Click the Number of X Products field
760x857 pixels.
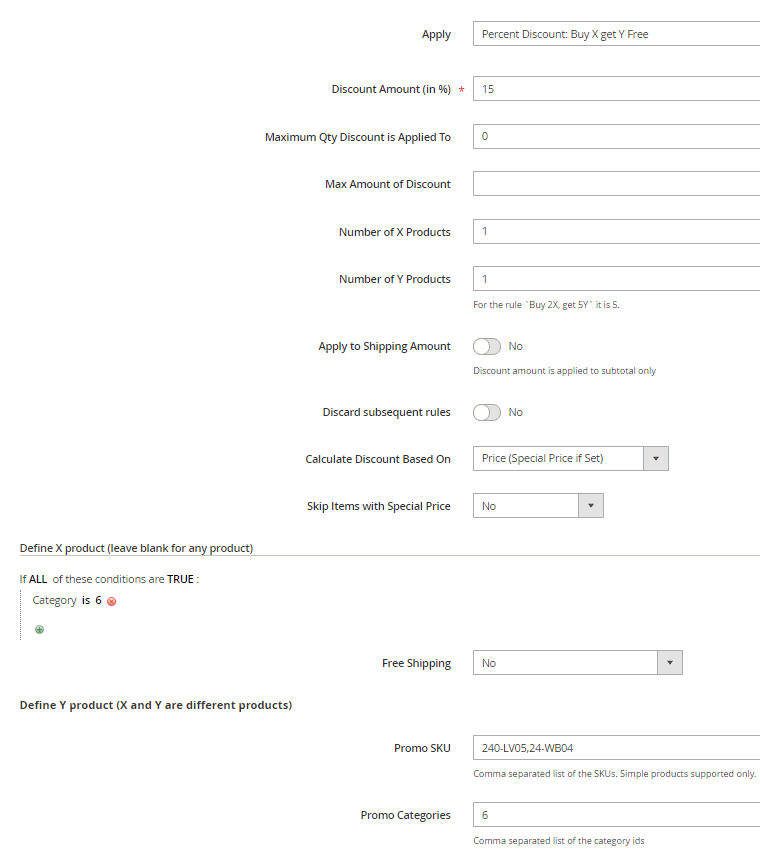615,232
